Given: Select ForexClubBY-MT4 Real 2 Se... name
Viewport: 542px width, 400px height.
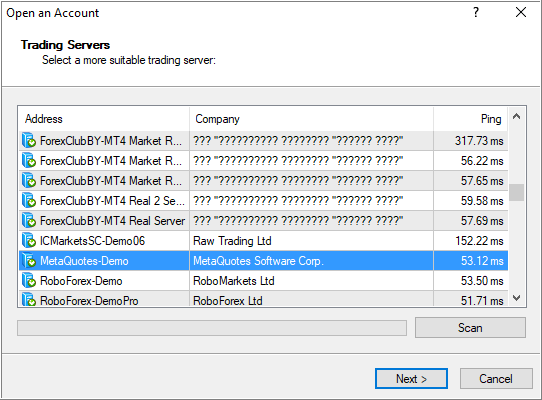Looking at the screenshot, I should [x=112, y=201].
